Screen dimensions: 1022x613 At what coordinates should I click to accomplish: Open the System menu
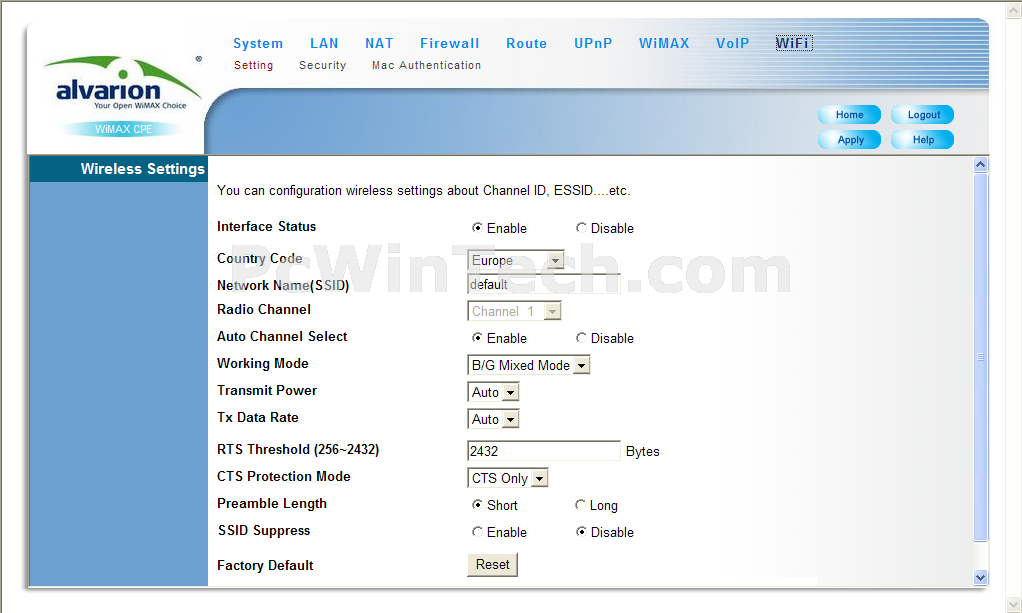point(258,43)
